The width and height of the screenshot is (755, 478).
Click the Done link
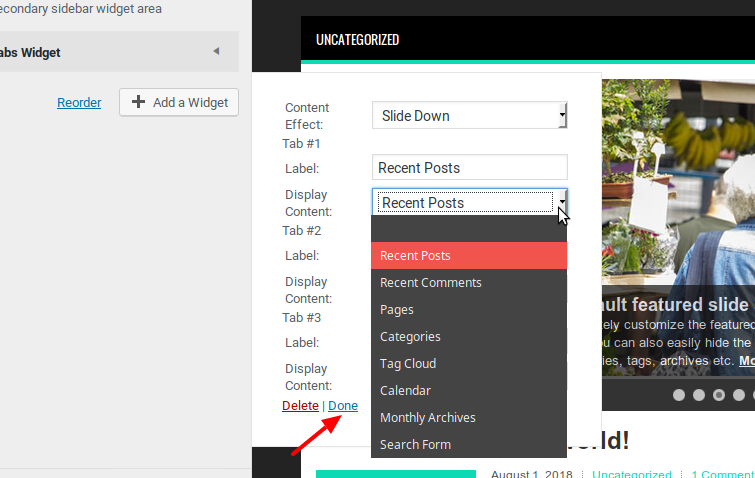343,406
